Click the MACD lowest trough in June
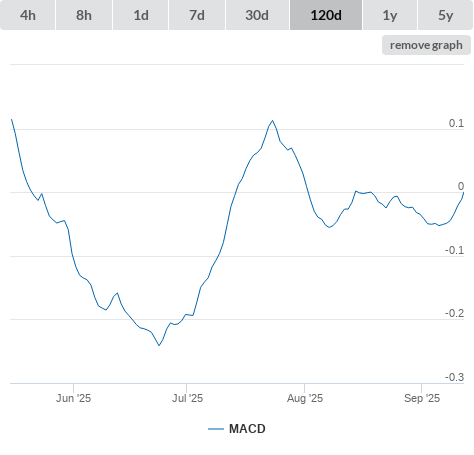The height and width of the screenshot is (455, 474). point(159,345)
